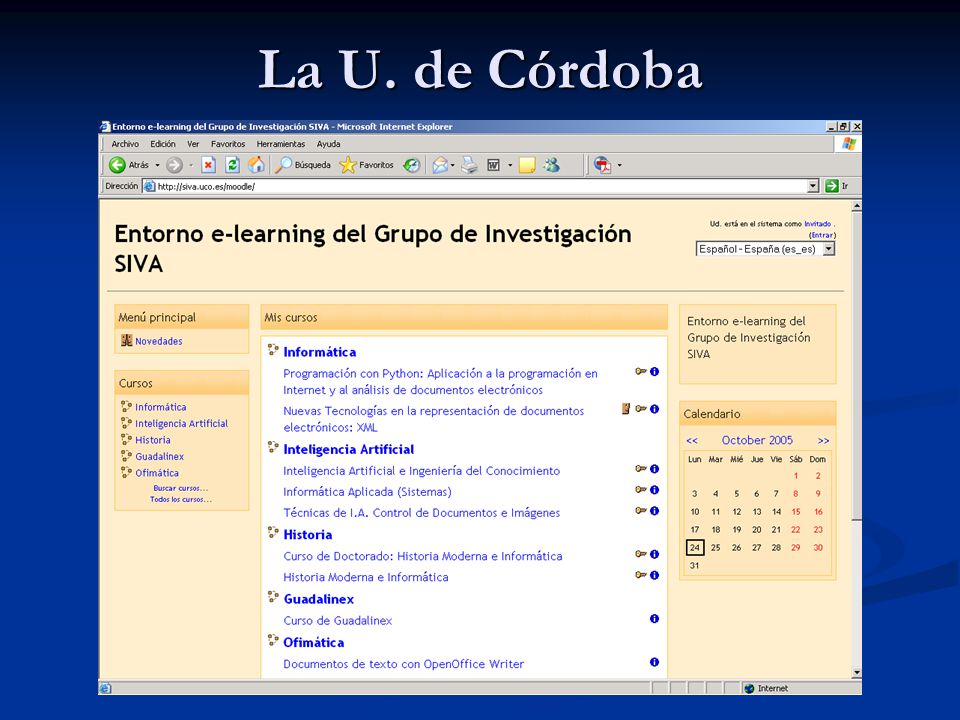Click the Entrar login link
This screenshot has width=960, height=720.
822,235
